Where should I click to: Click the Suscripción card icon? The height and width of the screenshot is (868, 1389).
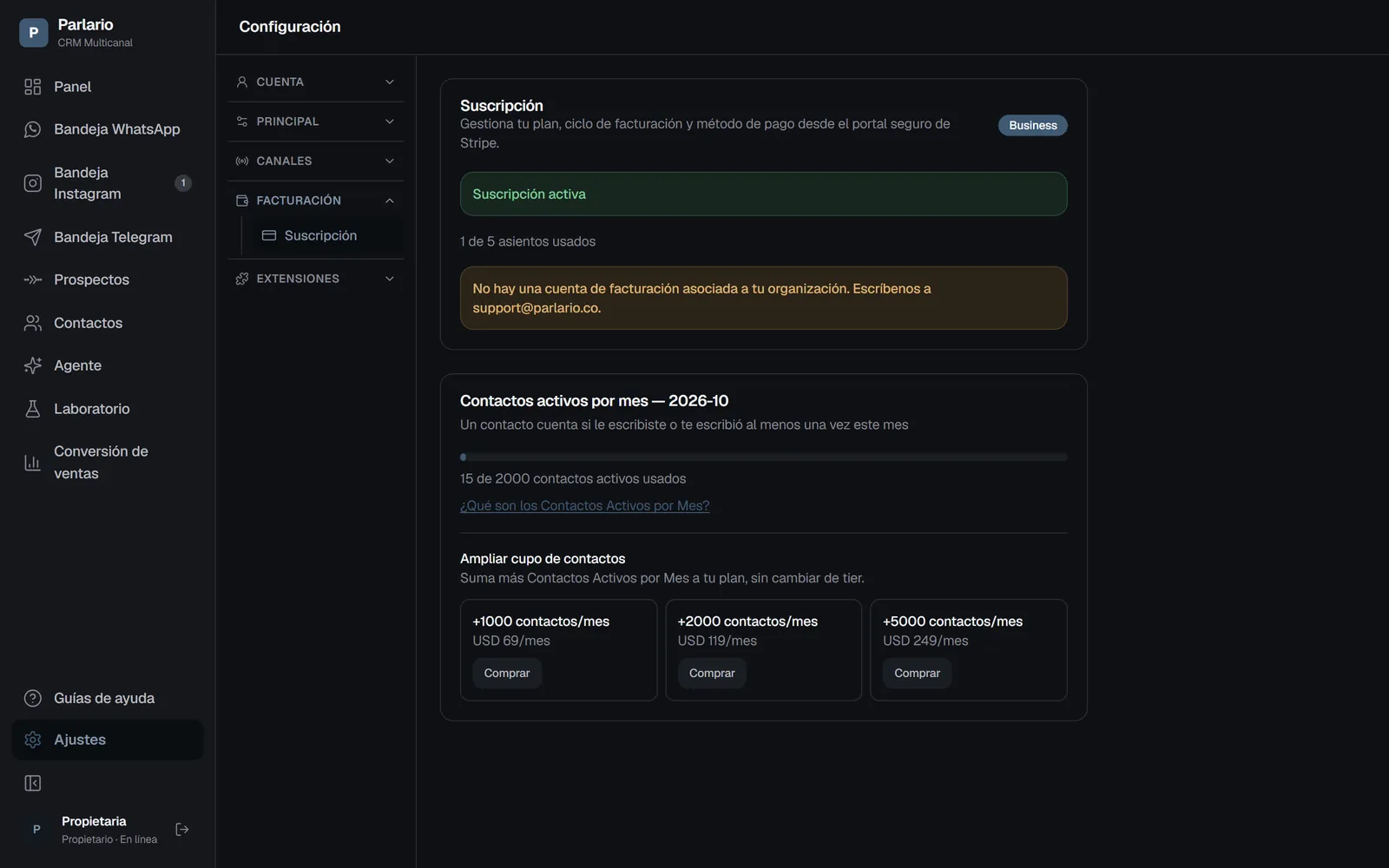pyautogui.click(x=269, y=235)
